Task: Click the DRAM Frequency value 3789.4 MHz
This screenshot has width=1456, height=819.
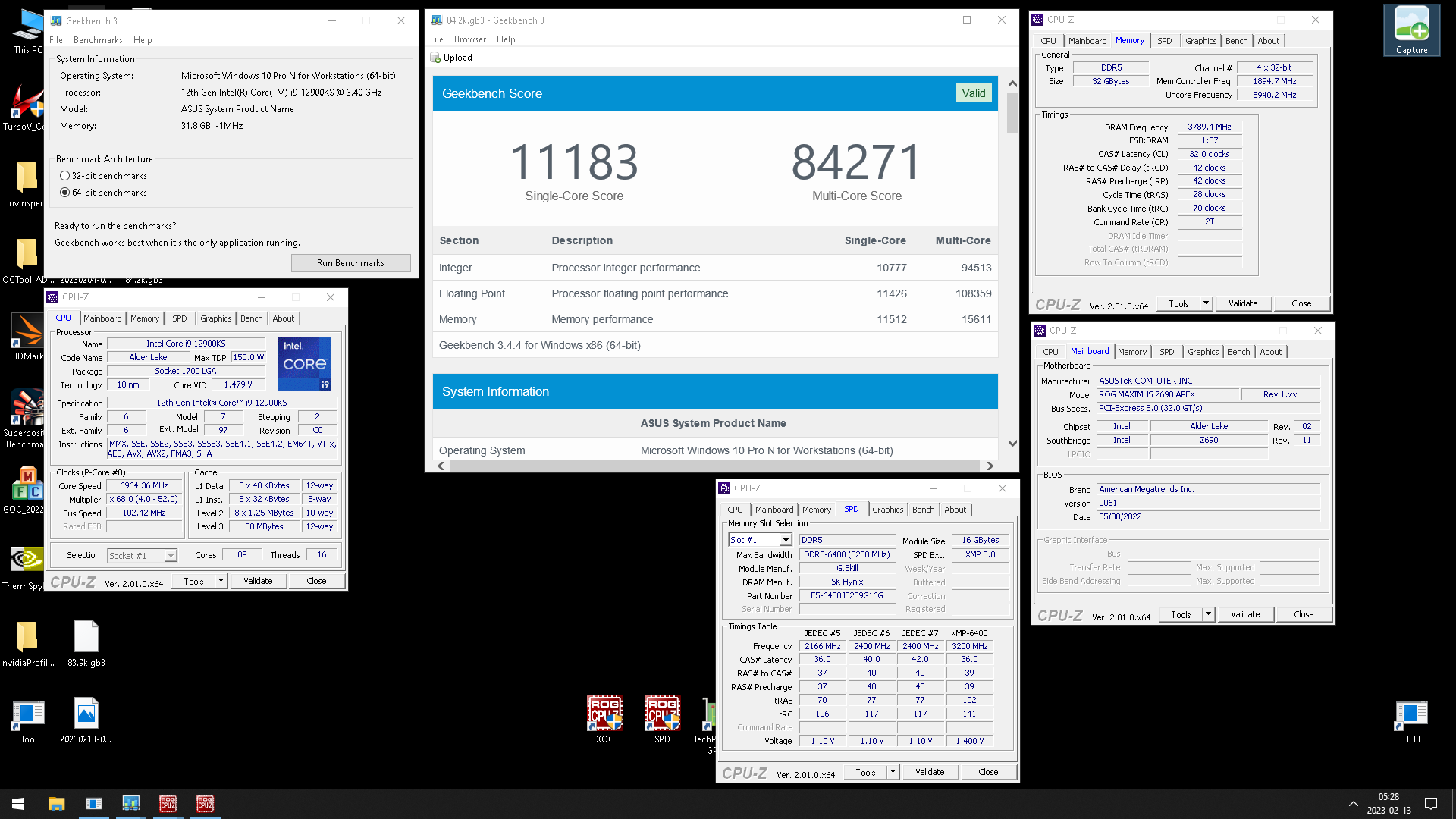Action: tap(1210, 127)
